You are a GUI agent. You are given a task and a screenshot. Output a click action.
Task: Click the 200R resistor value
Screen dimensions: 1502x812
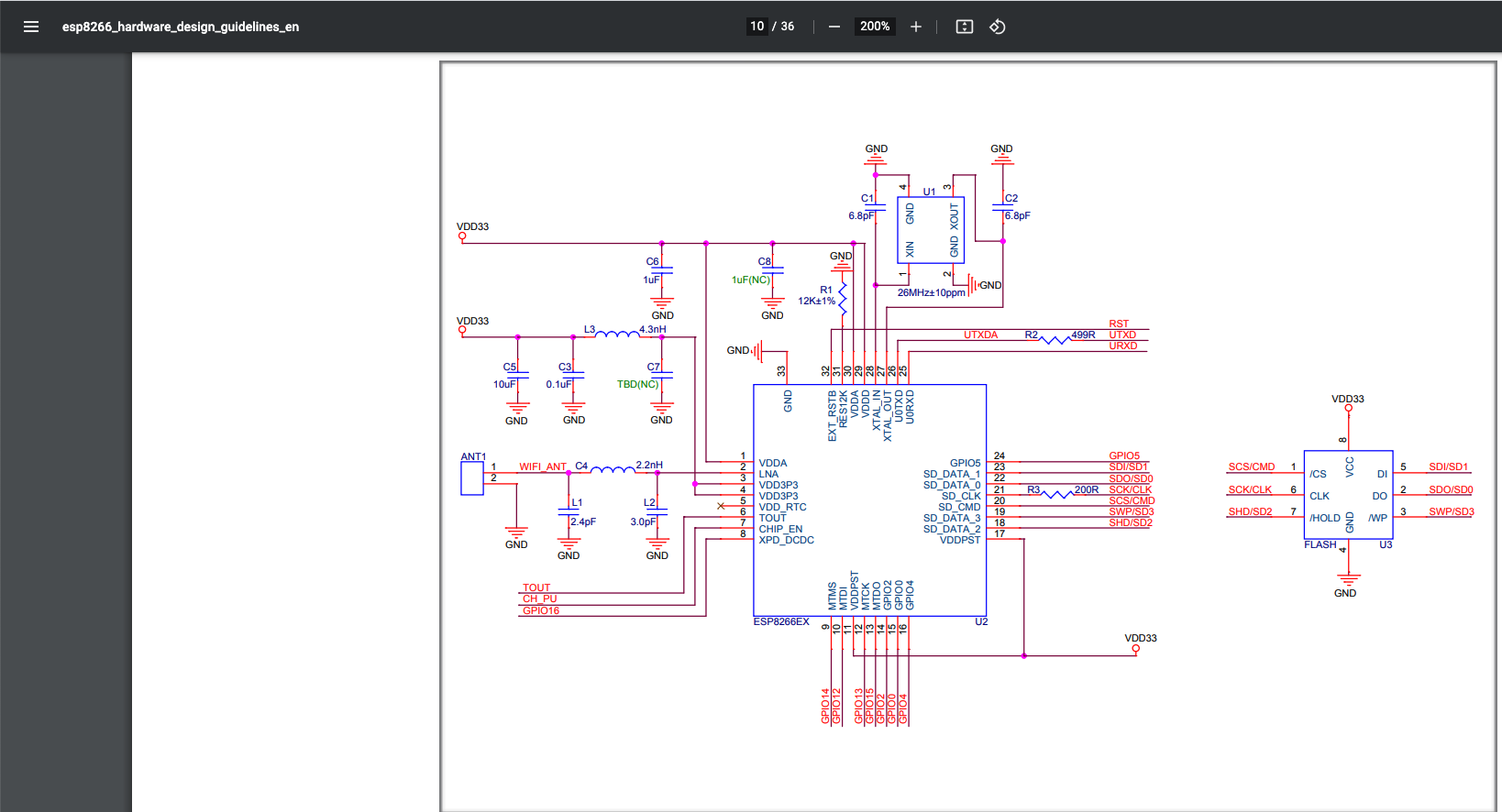(1087, 489)
